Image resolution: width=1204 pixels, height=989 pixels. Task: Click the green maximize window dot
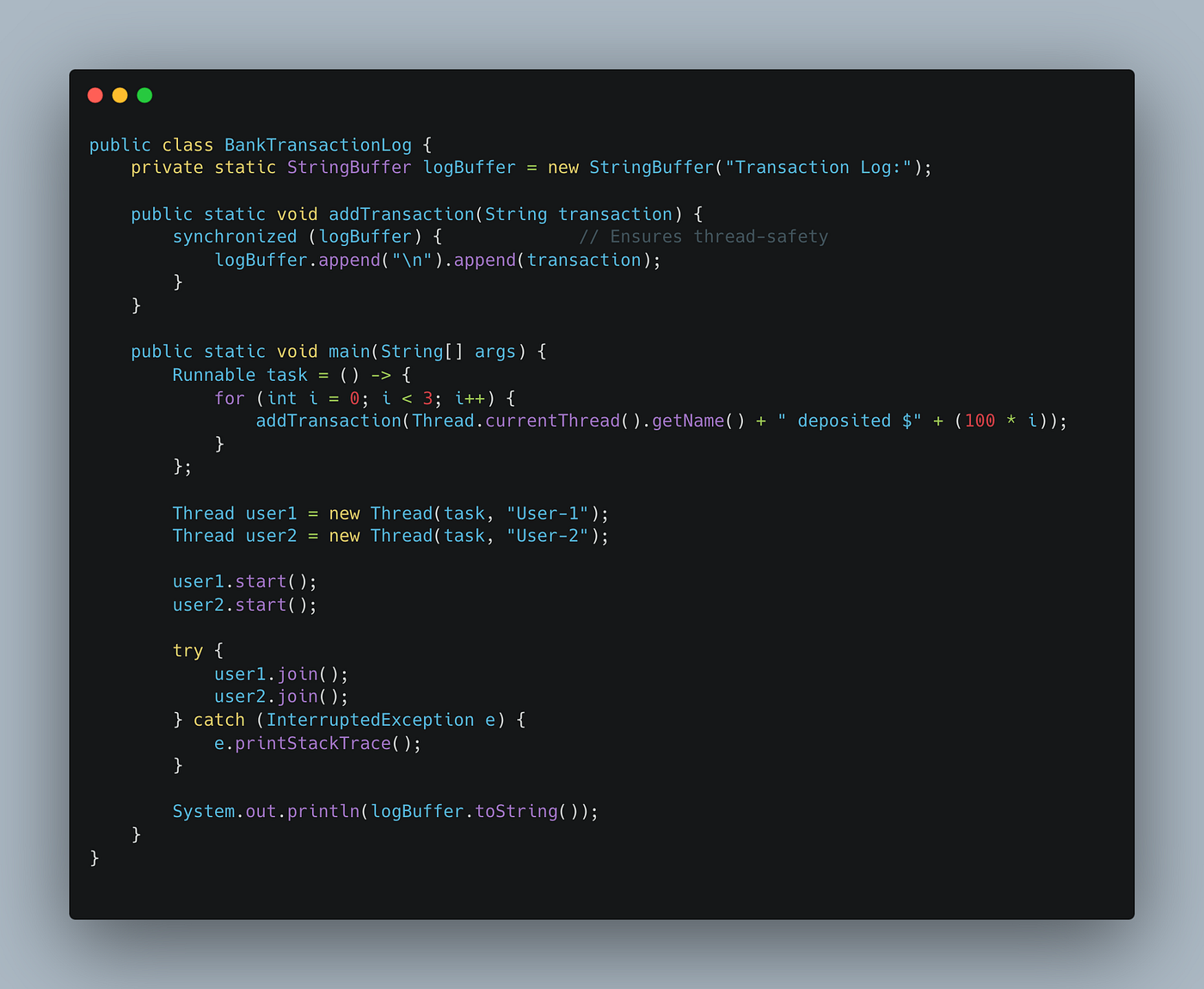click(x=144, y=95)
